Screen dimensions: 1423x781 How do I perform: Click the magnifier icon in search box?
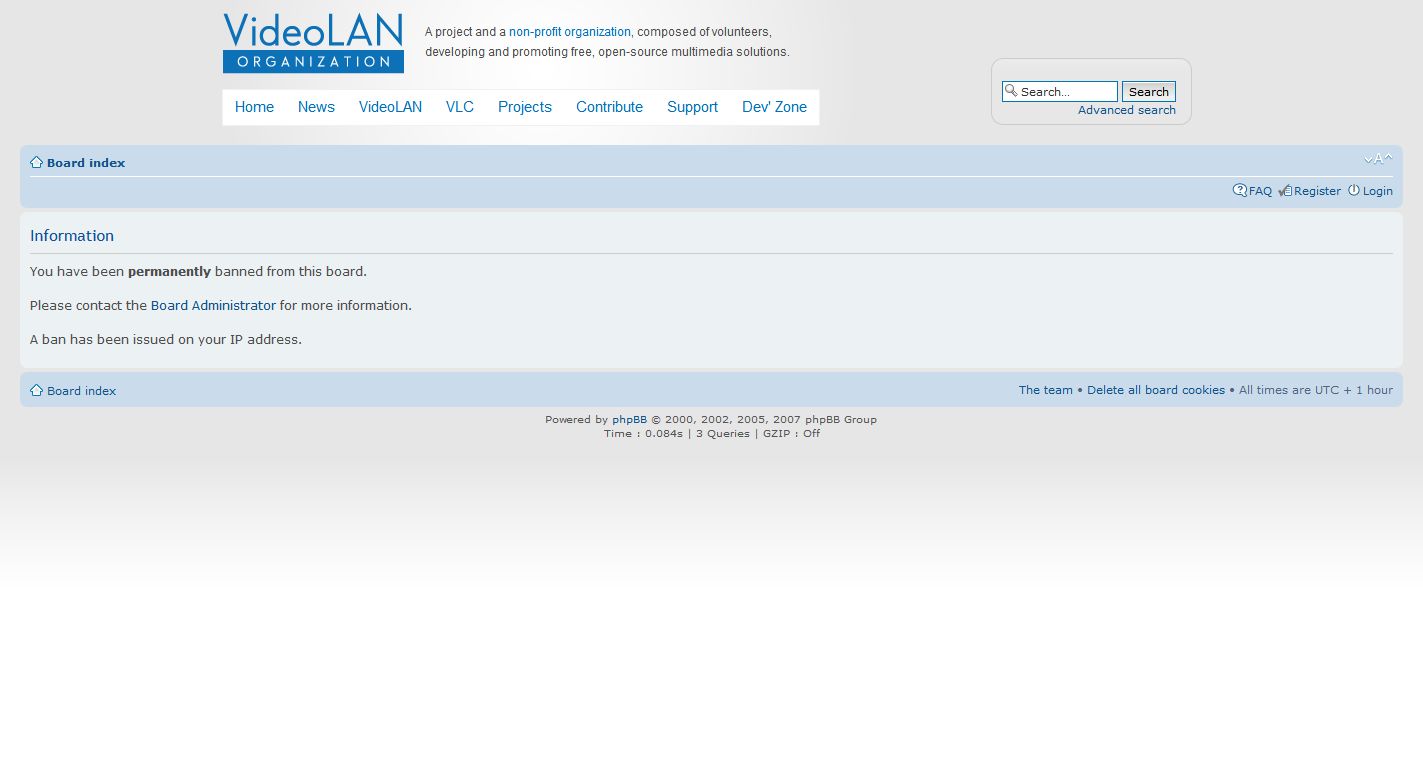pos(1011,91)
